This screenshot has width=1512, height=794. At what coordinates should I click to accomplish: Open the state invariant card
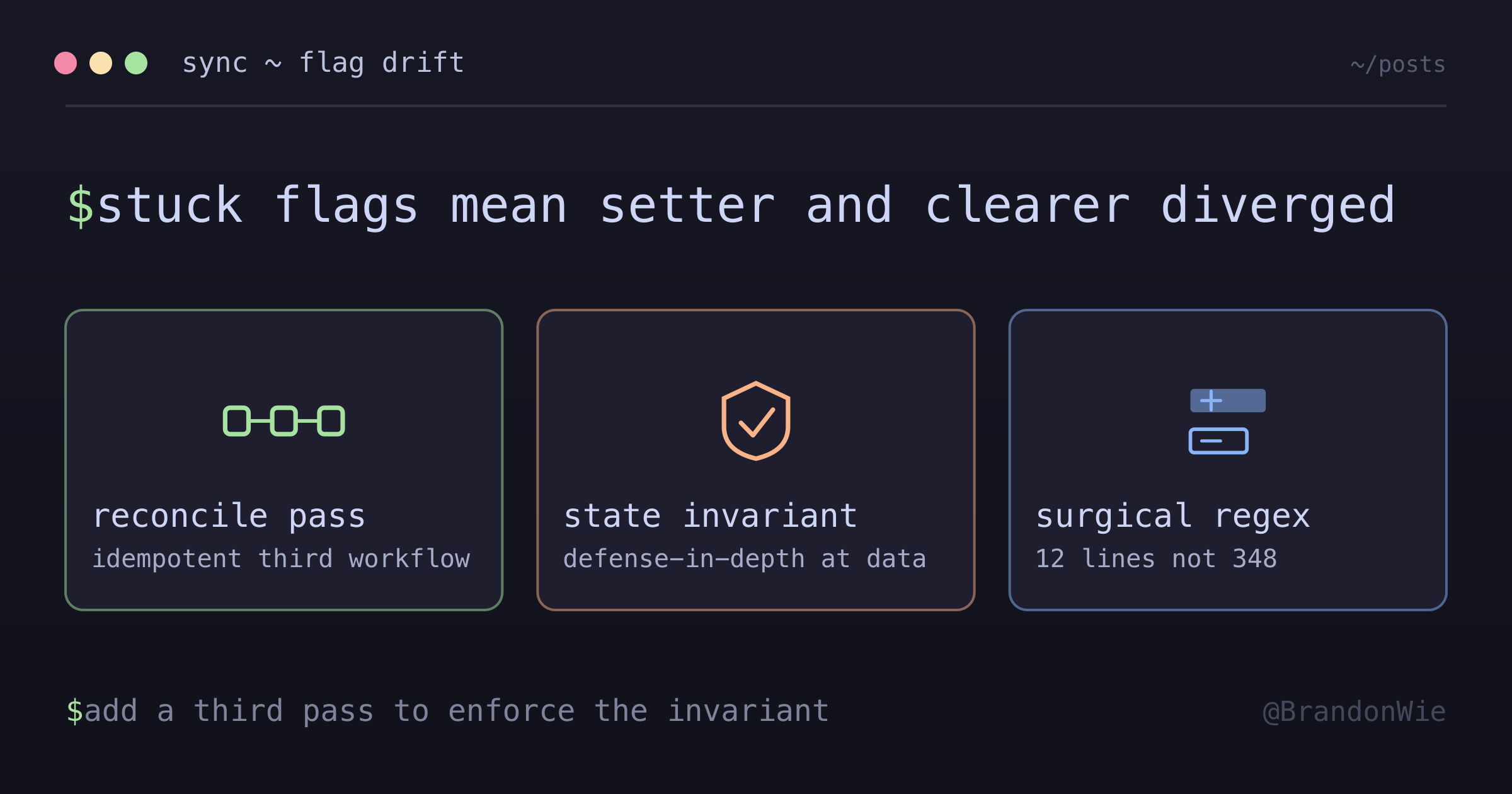756,460
